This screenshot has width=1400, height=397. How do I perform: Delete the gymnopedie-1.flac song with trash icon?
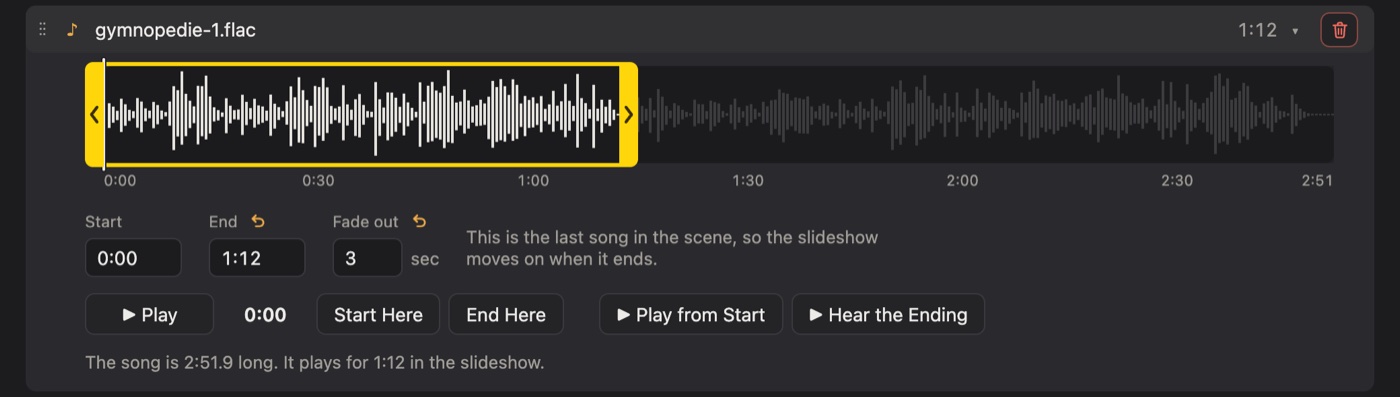click(1339, 30)
